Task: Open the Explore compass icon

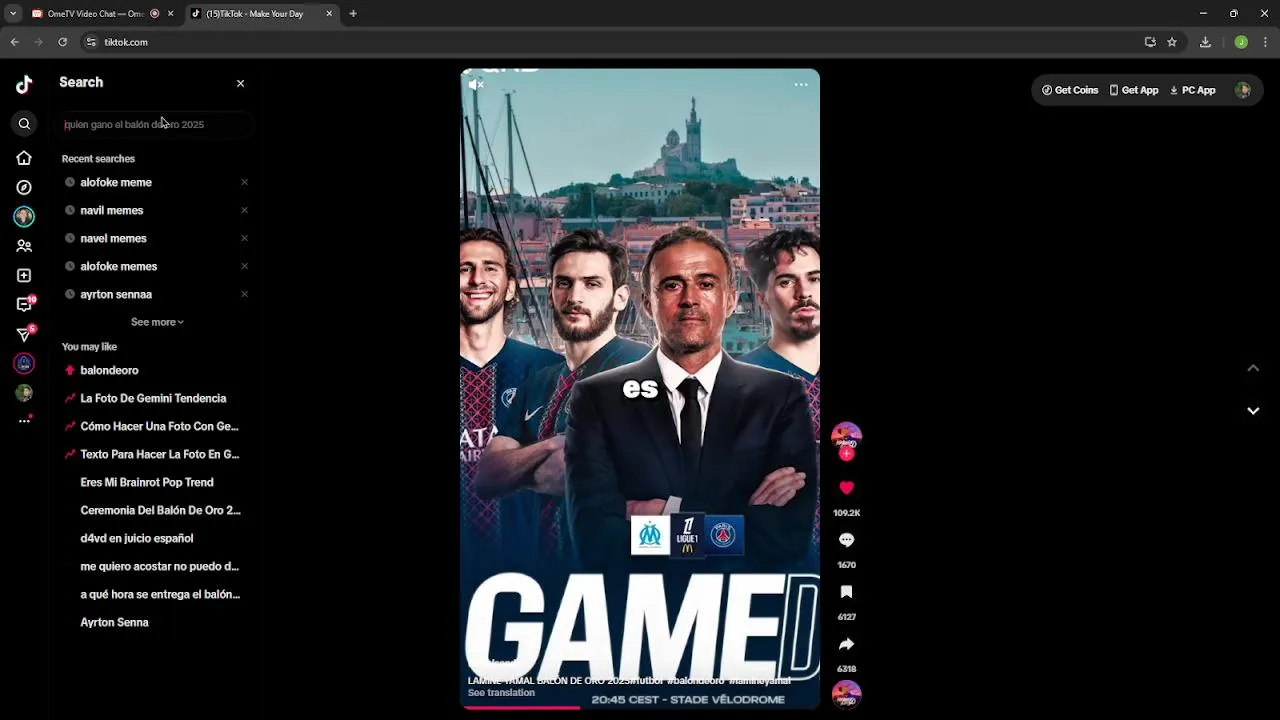Action: tap(24, 187)
